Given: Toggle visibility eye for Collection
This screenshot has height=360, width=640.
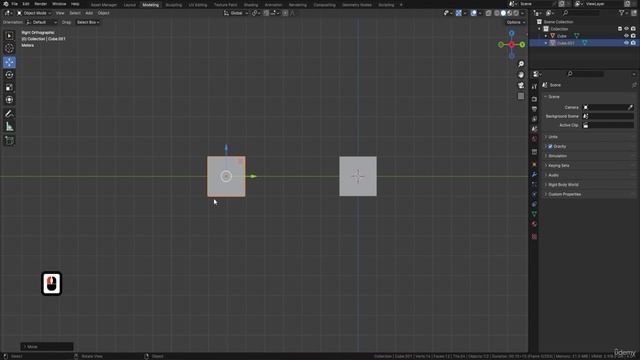Looking at the screenshot, I should [x=626, y=29].
